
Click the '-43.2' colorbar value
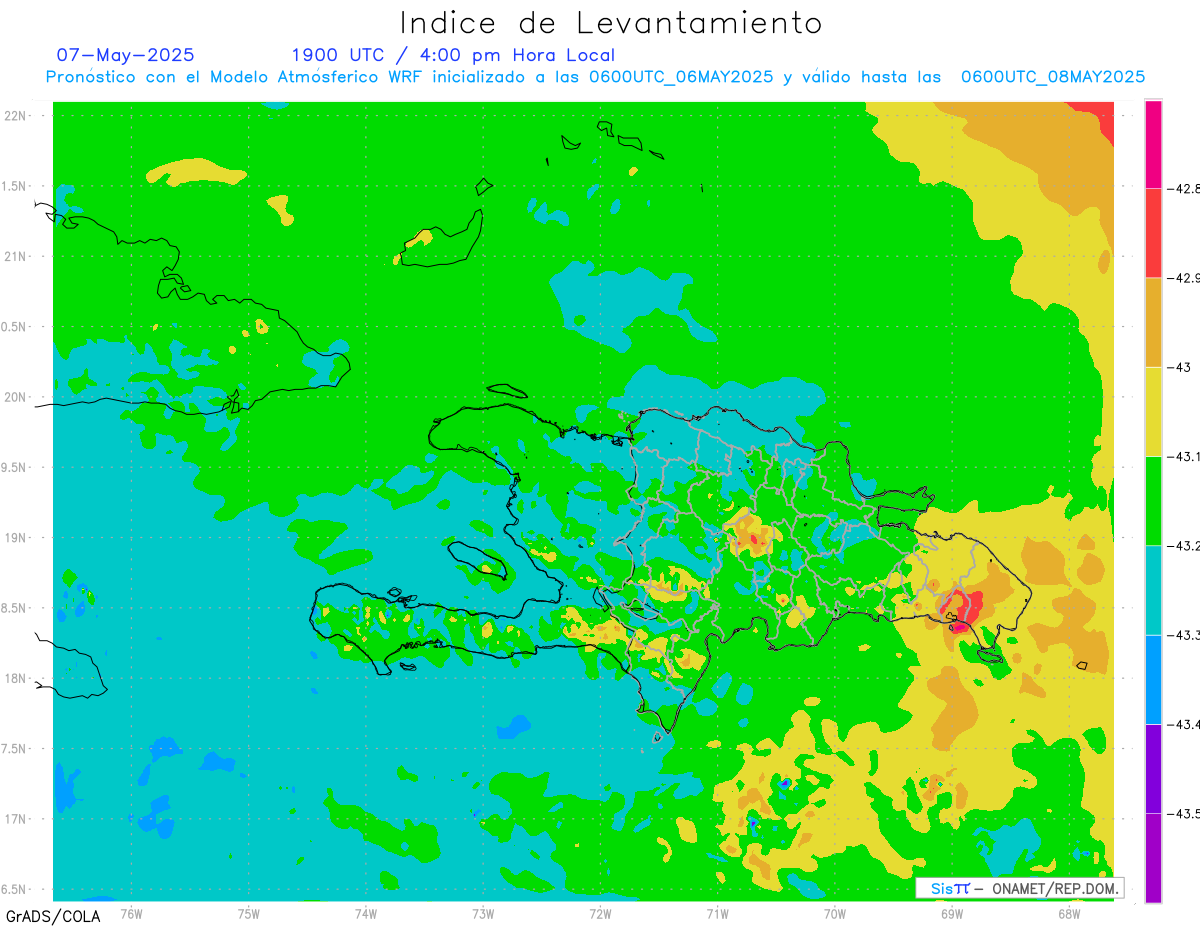[x=1183, y=545]
